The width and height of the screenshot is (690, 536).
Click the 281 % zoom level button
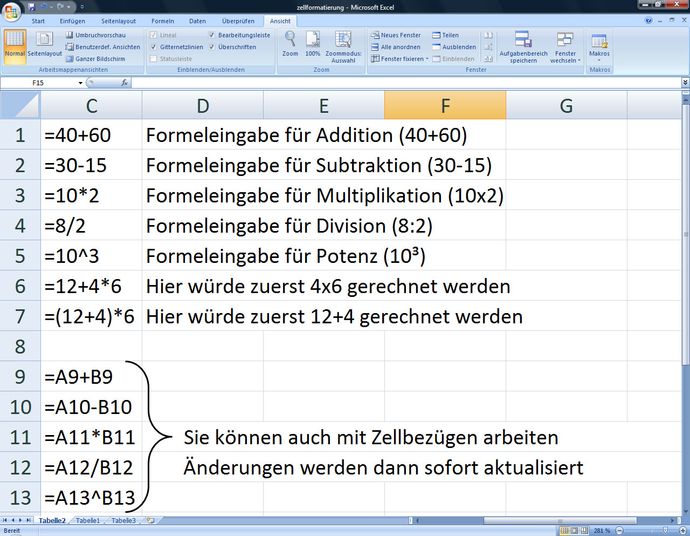click(x=602, y=531)
